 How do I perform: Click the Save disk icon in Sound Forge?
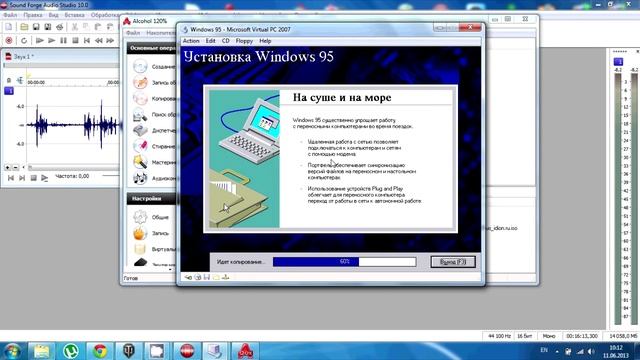point(36,27)
